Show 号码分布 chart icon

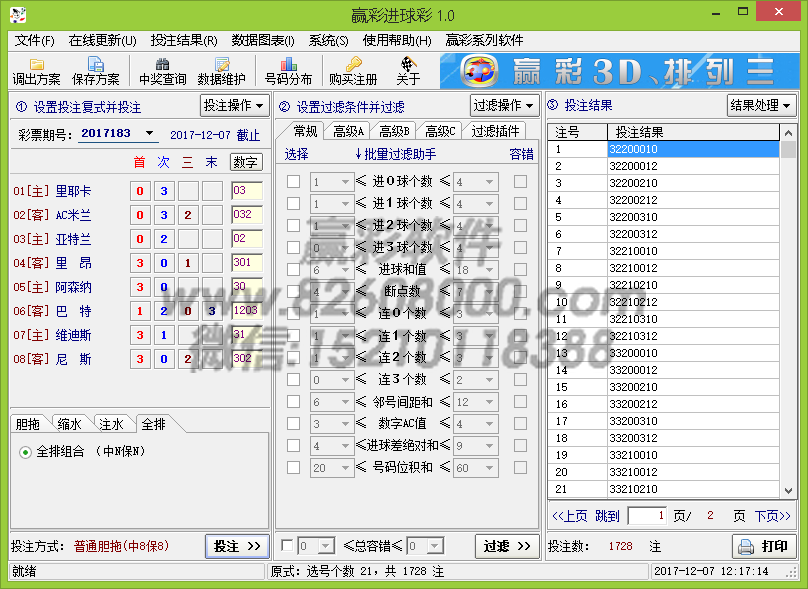point(289,71)
